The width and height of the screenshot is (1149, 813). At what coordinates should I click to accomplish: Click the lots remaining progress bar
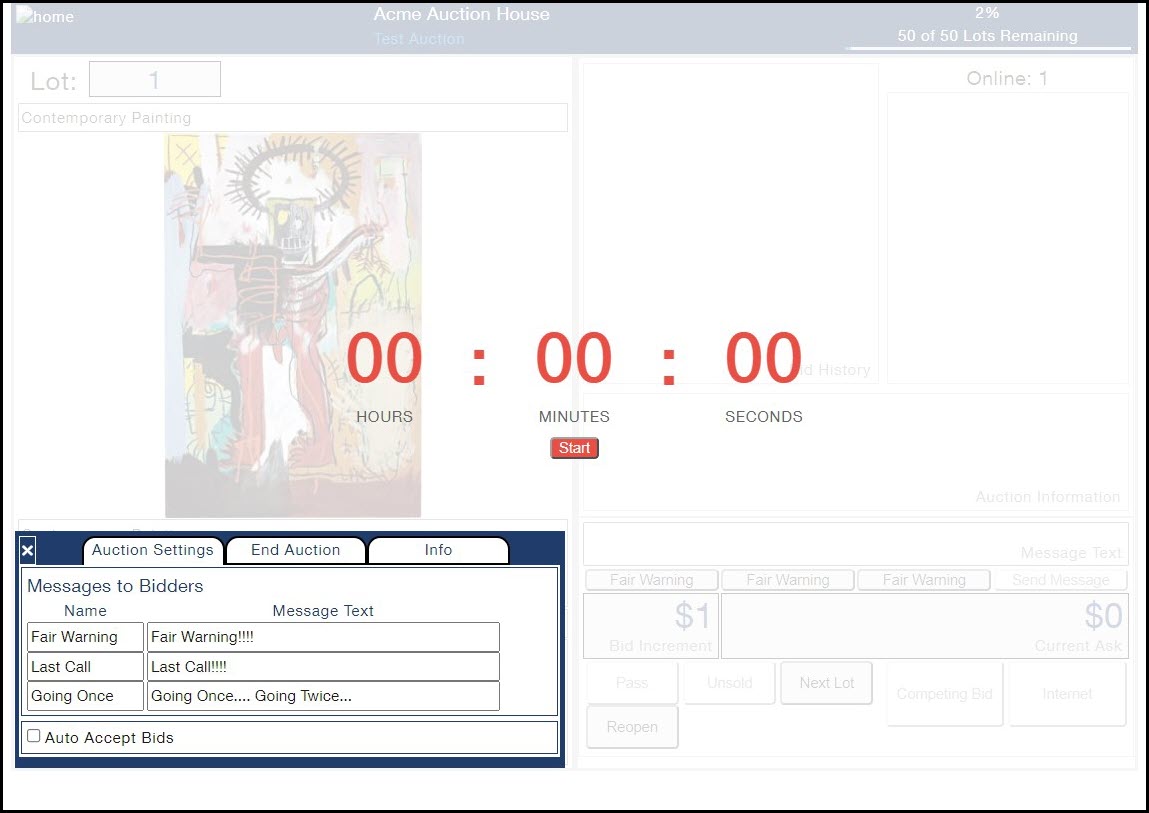click(x=988, y=48)
